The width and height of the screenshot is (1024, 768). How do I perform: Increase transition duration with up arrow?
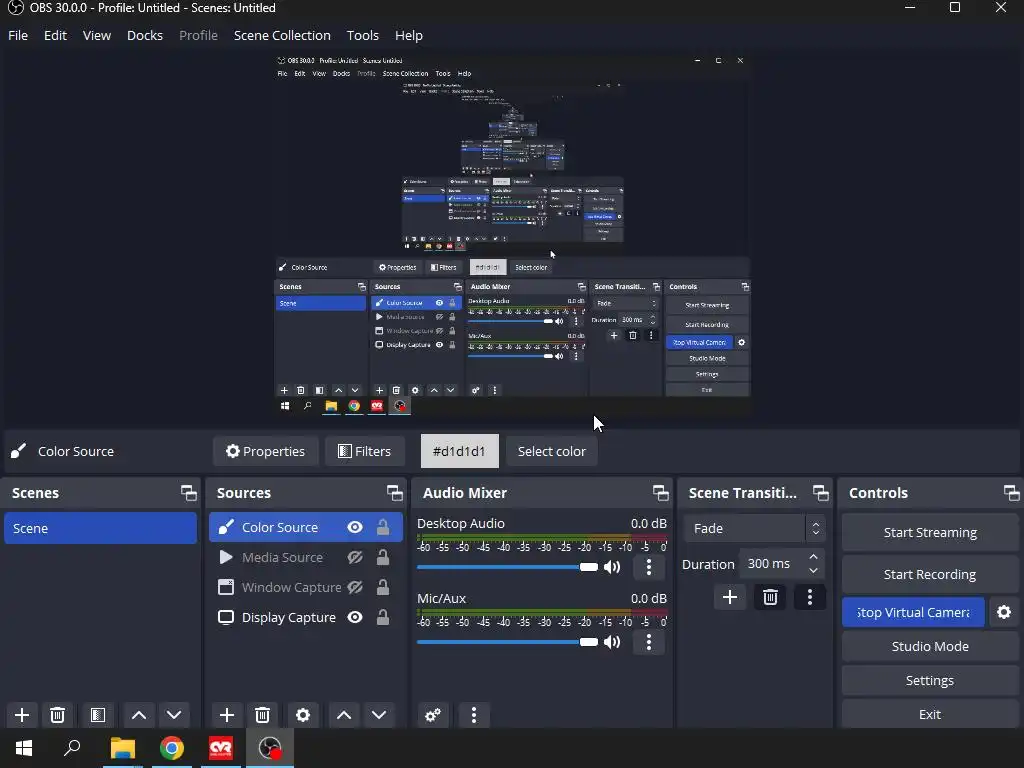pyautogui.click(x=813, y=557)
